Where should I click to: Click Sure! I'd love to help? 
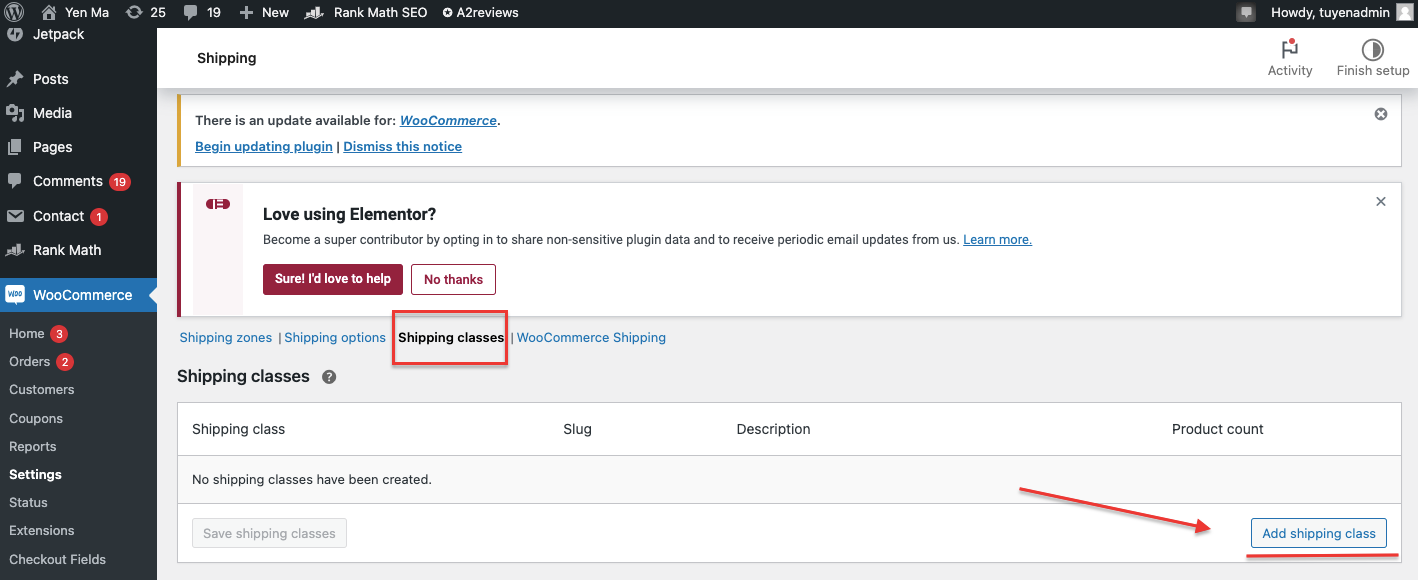(x=333, y=279)
